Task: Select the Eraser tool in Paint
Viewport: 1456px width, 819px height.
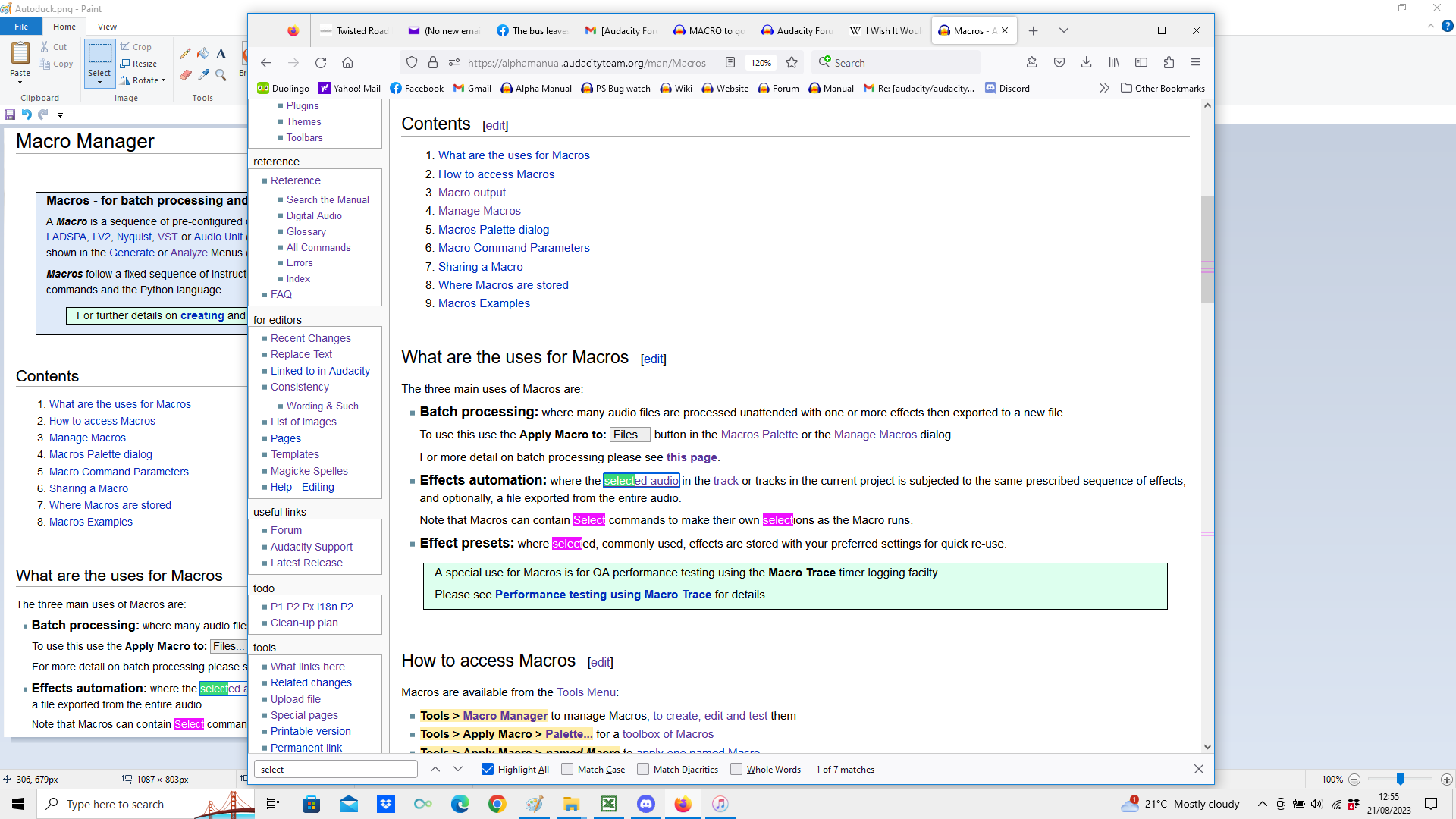Action: point(185,75)
